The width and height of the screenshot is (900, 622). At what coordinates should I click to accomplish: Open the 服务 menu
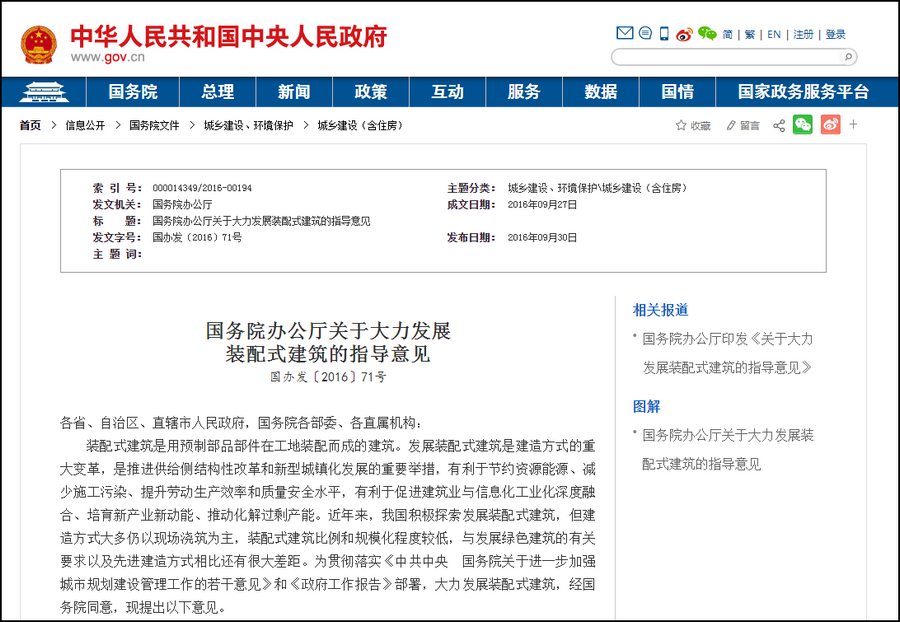[524, 92]
